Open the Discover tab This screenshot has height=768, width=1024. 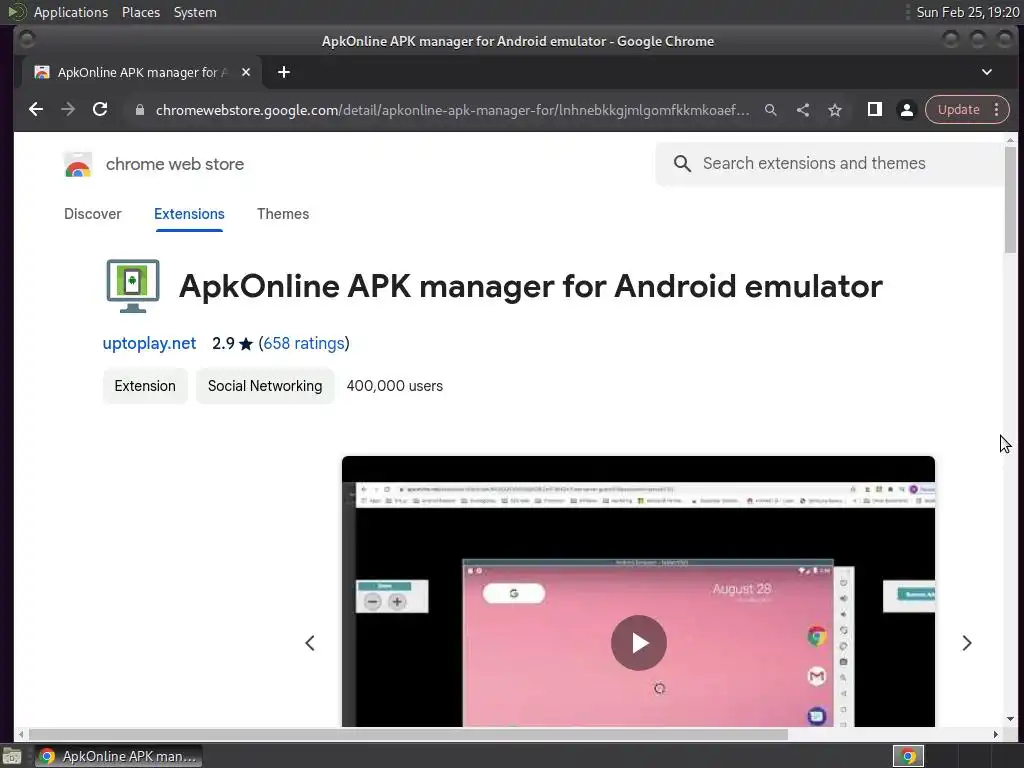(93, 214)
